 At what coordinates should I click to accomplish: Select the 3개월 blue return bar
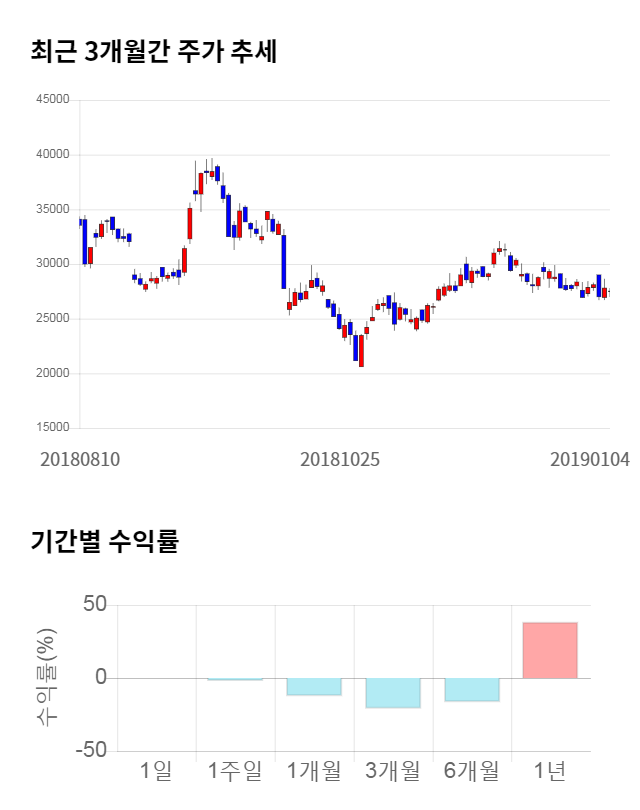pyautogui.click(x=393, y=693)
